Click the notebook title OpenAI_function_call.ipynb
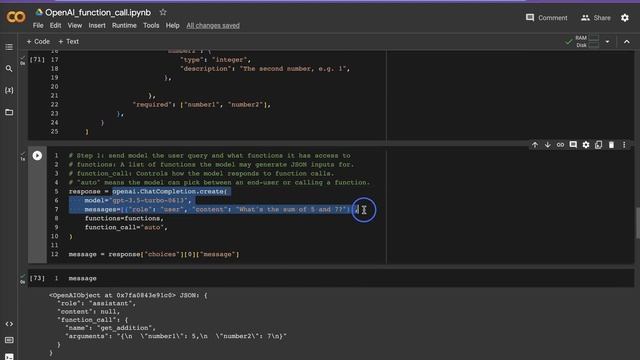Image resolution: width=640 pixels, height=360 pixels. click(x=98, y=13)
